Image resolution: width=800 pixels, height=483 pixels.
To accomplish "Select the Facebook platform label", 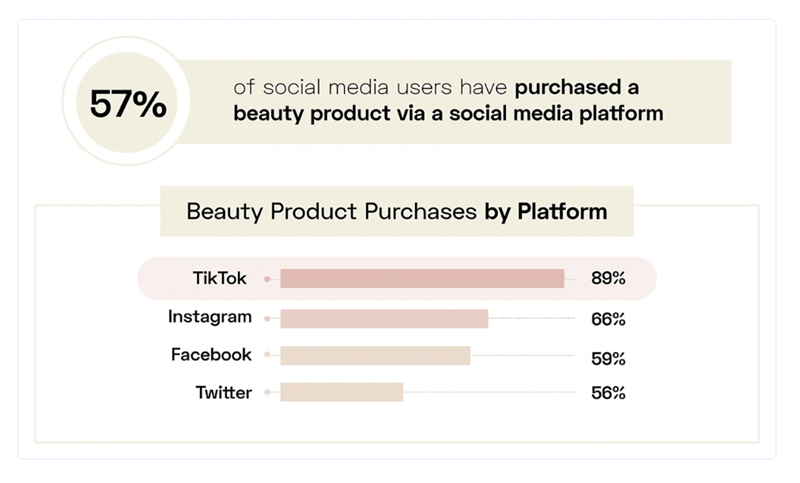I will [211, 355].
